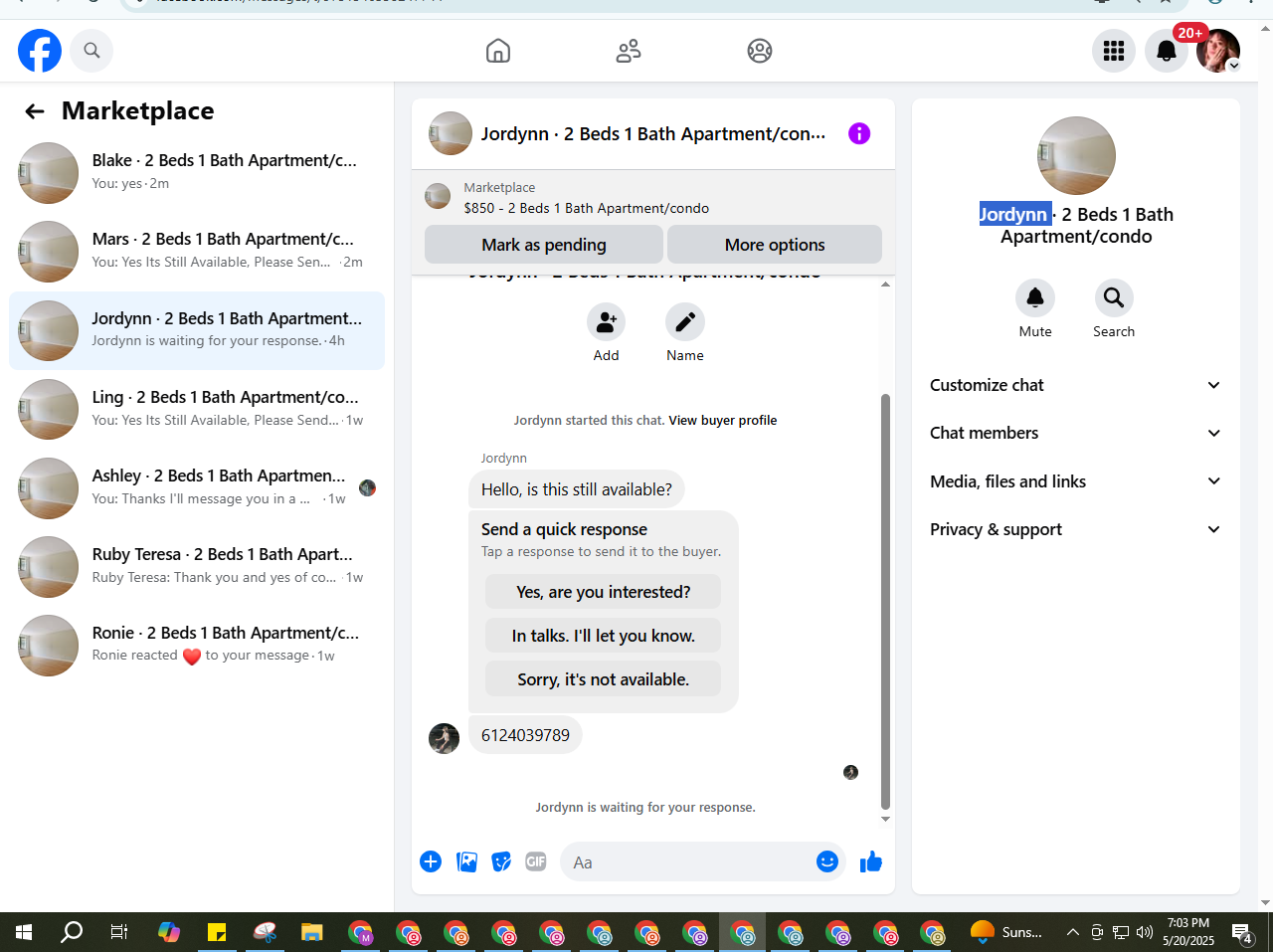This screenshot has width=1273, height=952.
Task: Go to the Home feed icon
Action: click(498, 51)
